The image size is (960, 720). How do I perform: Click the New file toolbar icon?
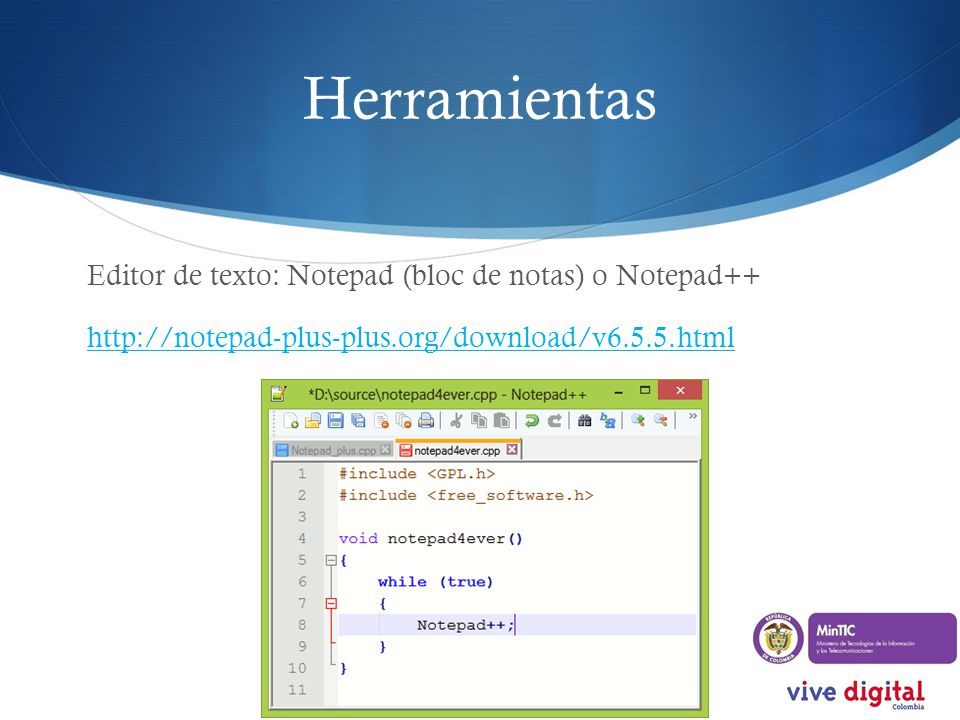click(291, 421)
